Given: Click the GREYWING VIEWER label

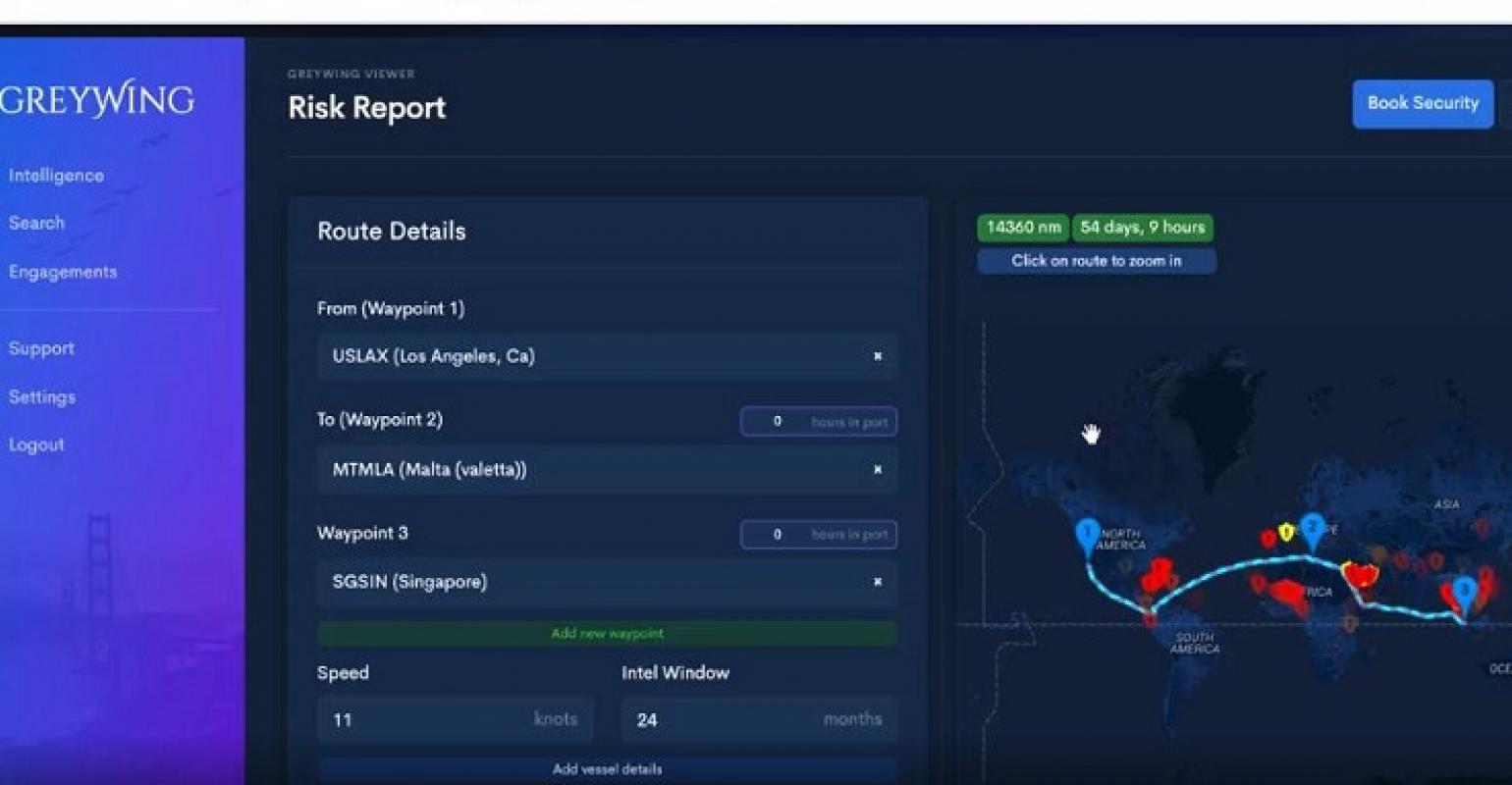Looking at the screenshot, I should point(351,74).
